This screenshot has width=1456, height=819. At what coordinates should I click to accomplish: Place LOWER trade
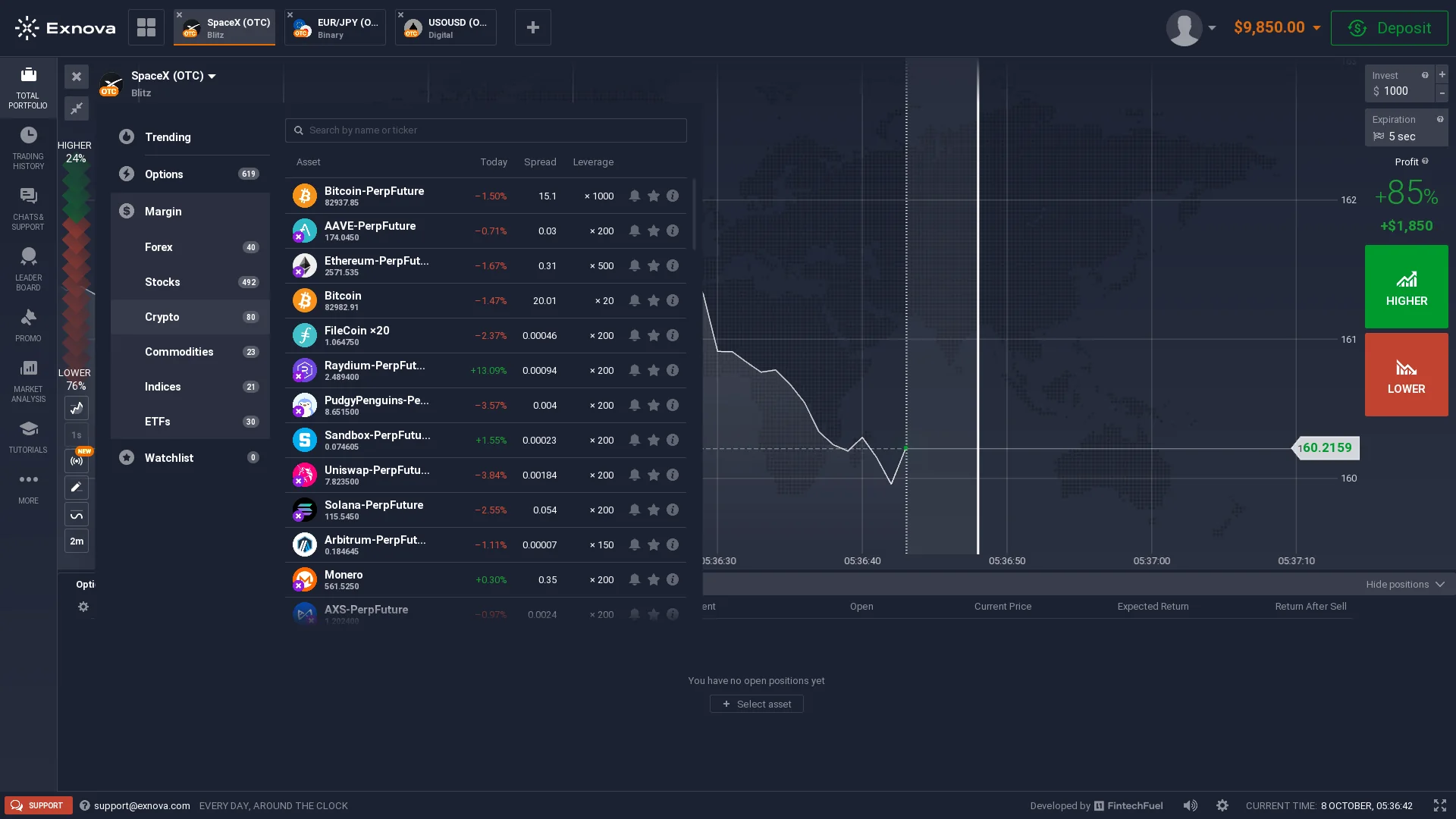click(1406, 375)
